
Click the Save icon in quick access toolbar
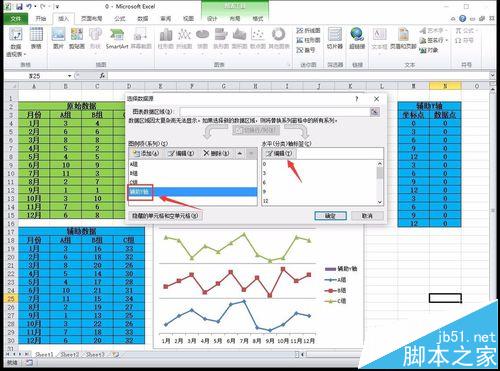[x=19, y=6]
